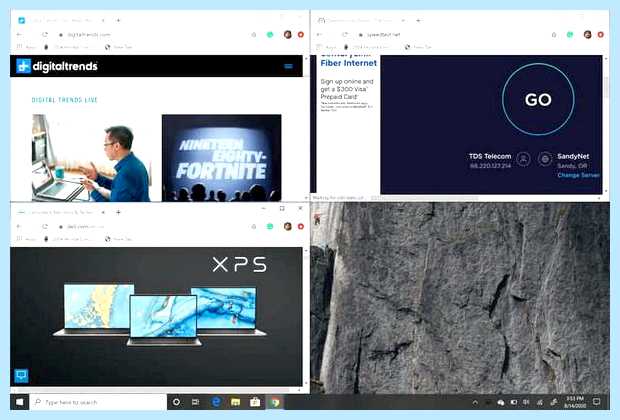Bookmark the dell.com page with the star
The image size is (620, 420).
click(x=254, y=227)
